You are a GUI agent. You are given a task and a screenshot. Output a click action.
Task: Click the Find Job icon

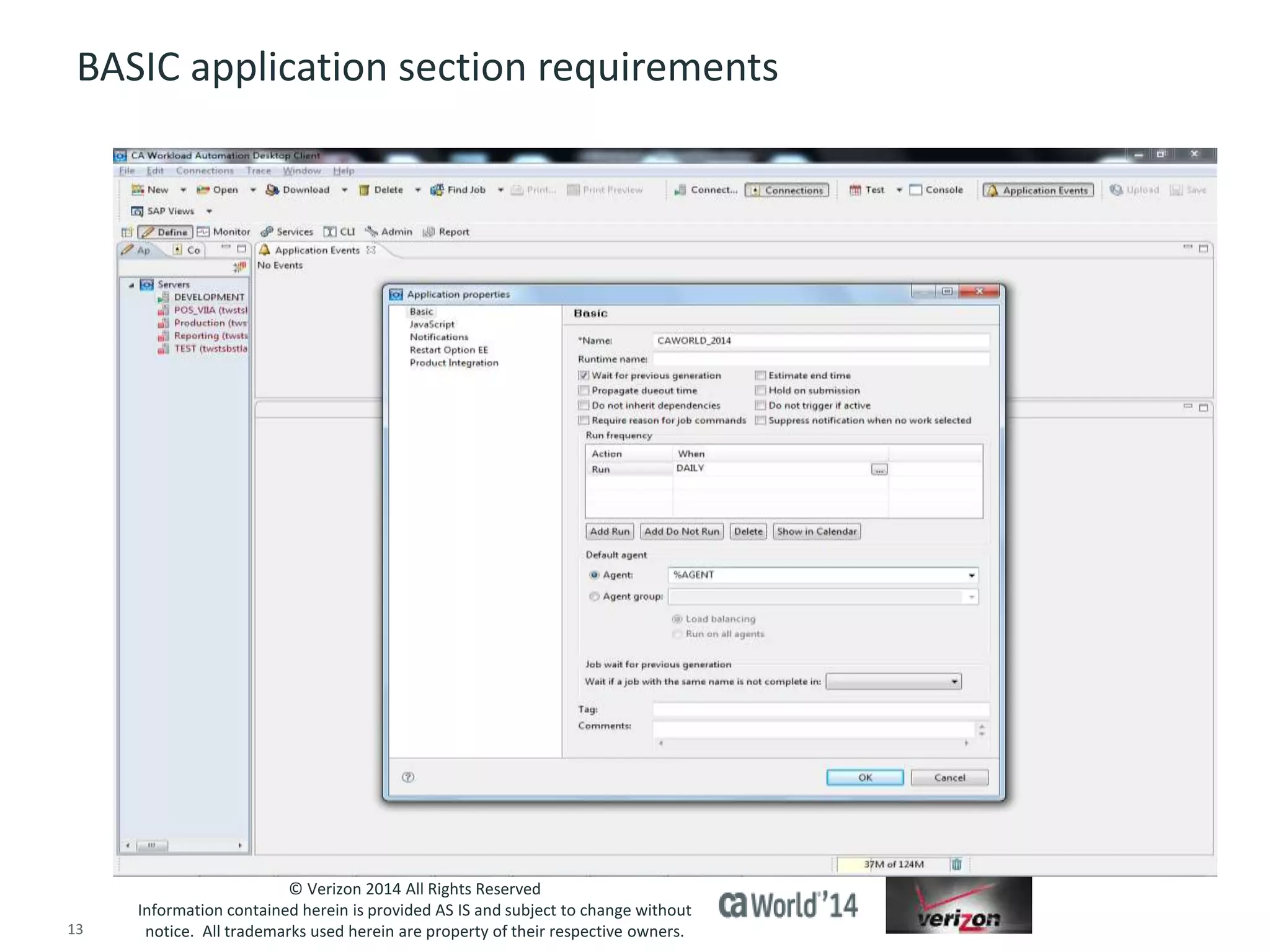[x=437, y=190]
